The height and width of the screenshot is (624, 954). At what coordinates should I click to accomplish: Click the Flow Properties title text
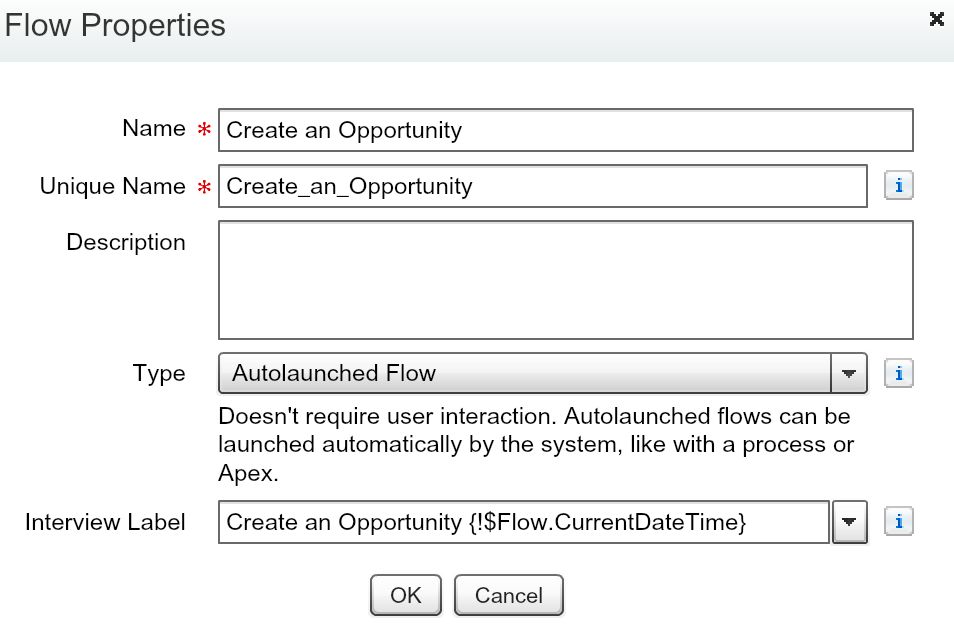click(x=115, y=26)
